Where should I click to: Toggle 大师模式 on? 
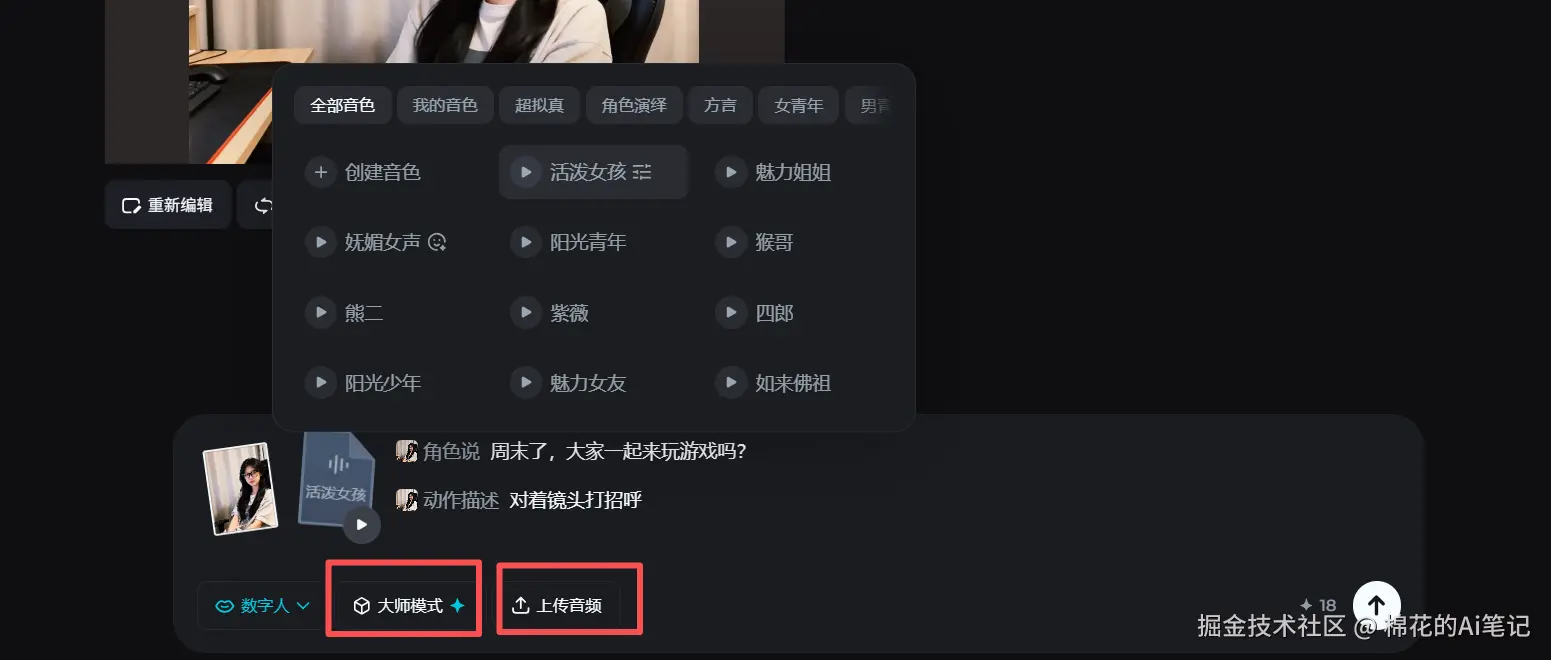point(408,605)
